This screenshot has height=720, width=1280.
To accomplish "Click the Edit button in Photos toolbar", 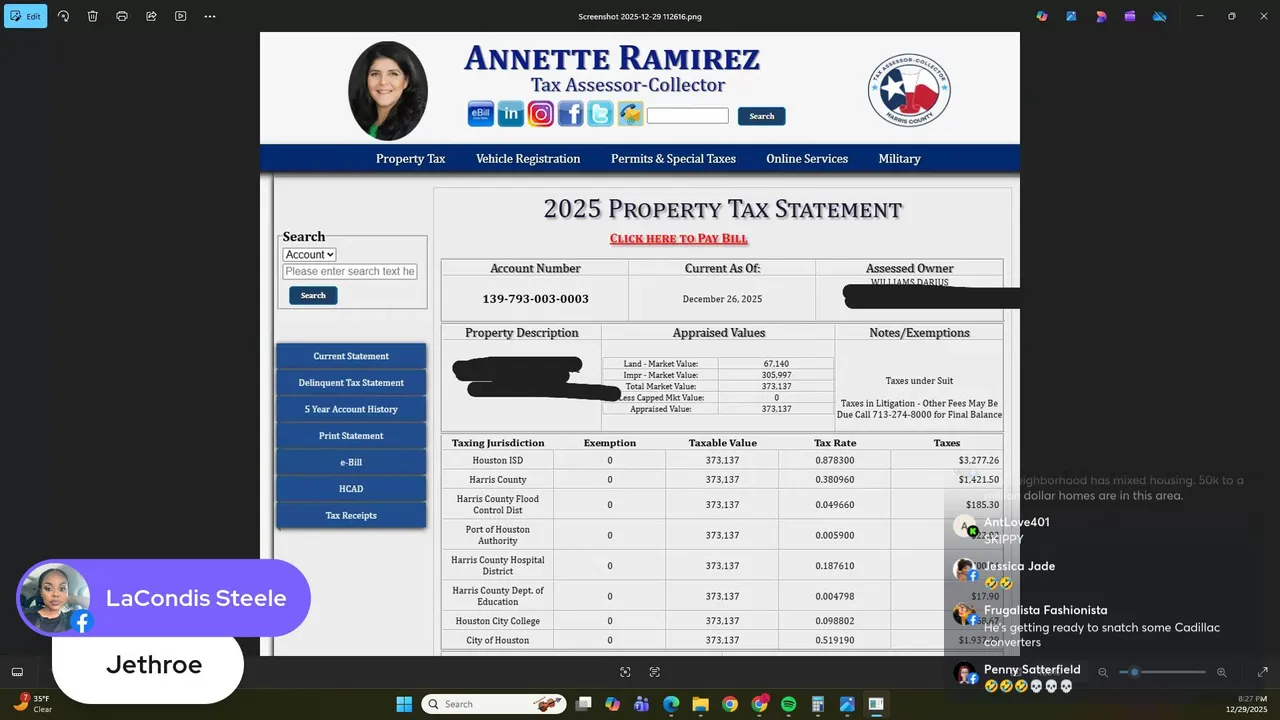I will point(26,16).
